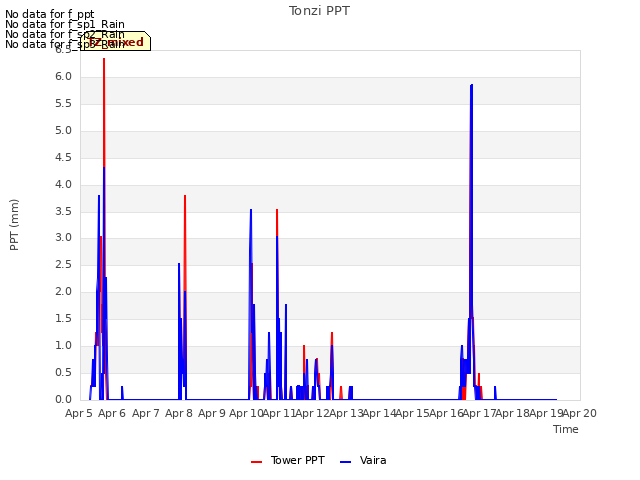Click the 6.0 y-axis tick label
640x480 pixels.
(x=63, y=77)
